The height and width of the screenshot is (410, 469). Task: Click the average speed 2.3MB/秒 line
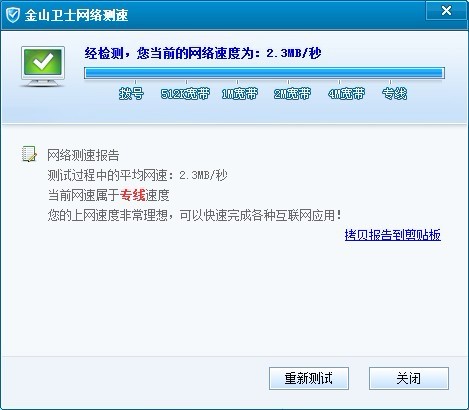tap(137, 175)
